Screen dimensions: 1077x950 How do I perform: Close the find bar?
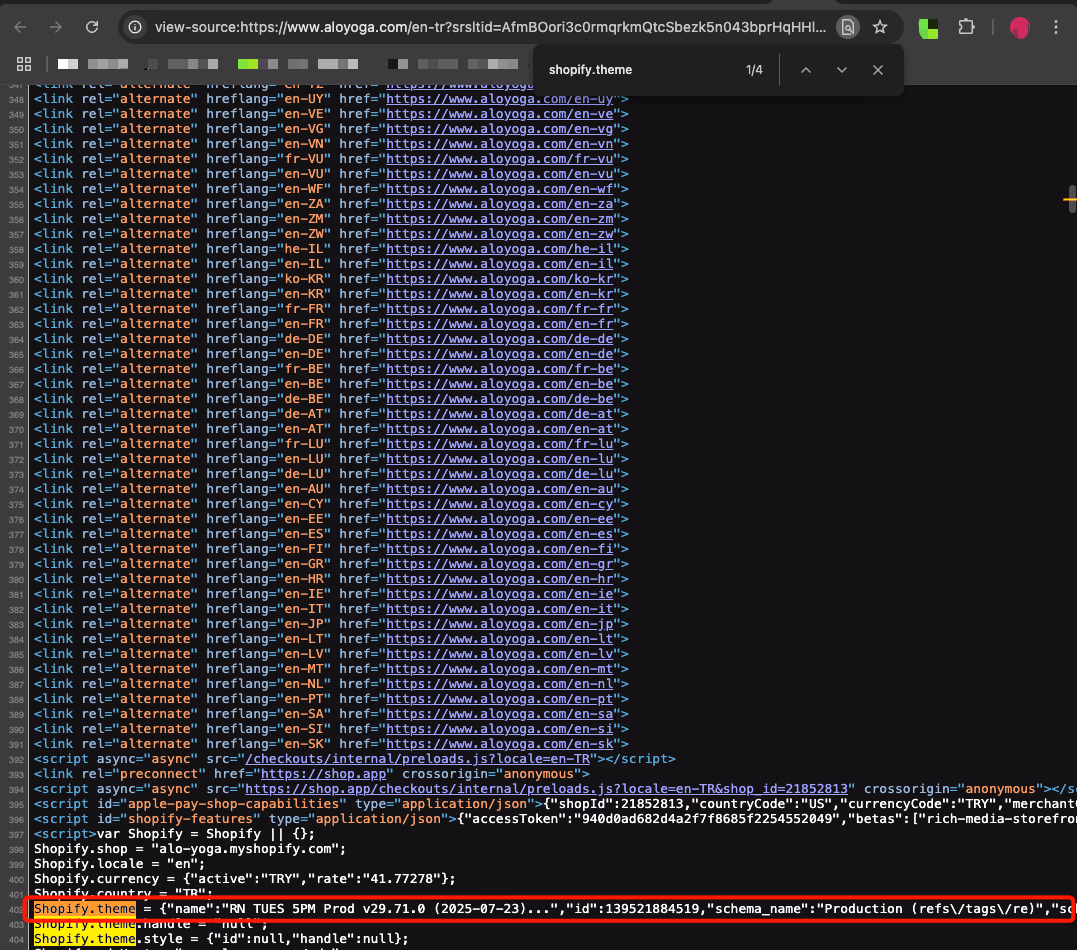878,70
